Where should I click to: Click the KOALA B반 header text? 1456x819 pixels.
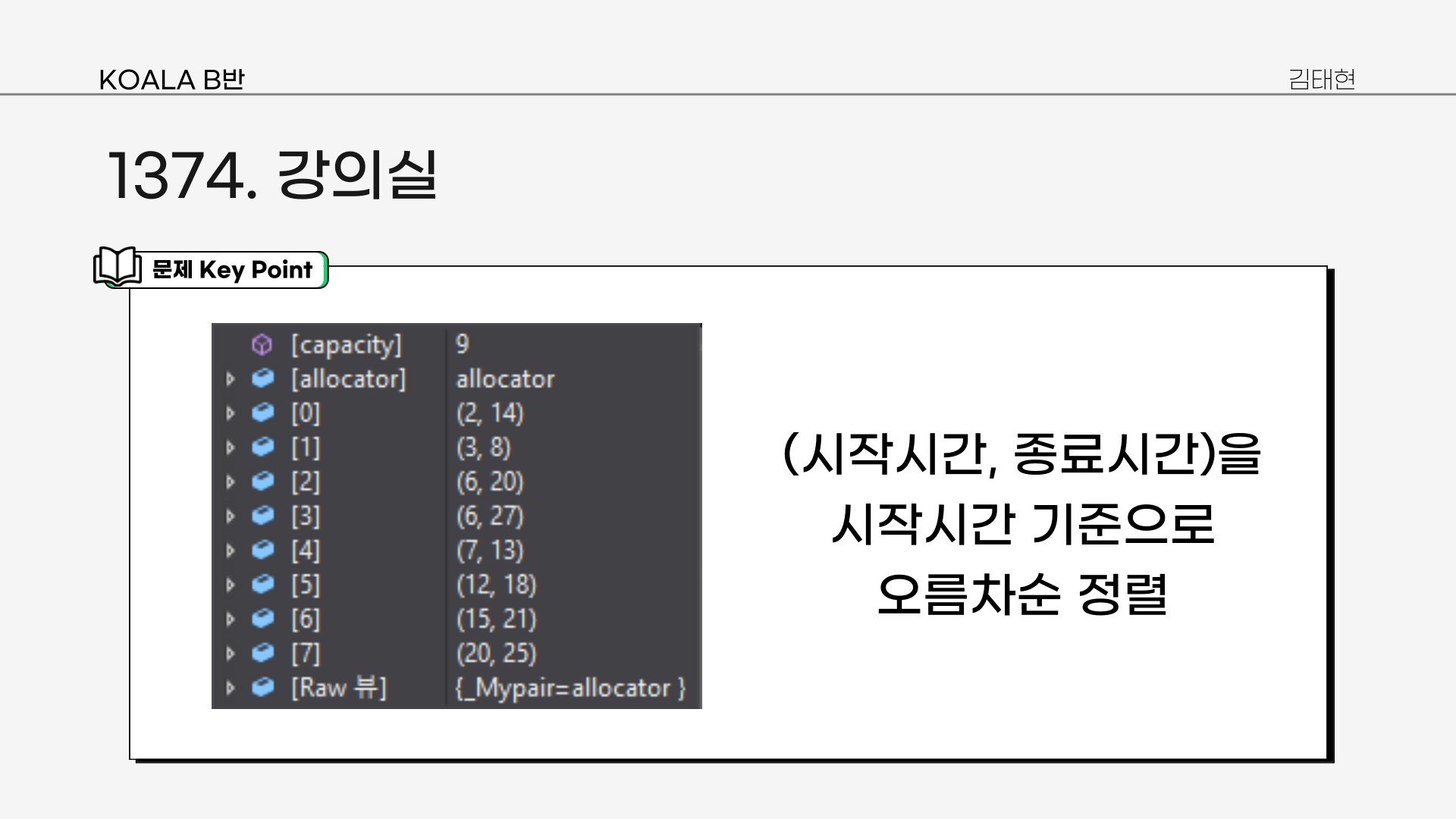pyautogui.click(x=171, y=80)
